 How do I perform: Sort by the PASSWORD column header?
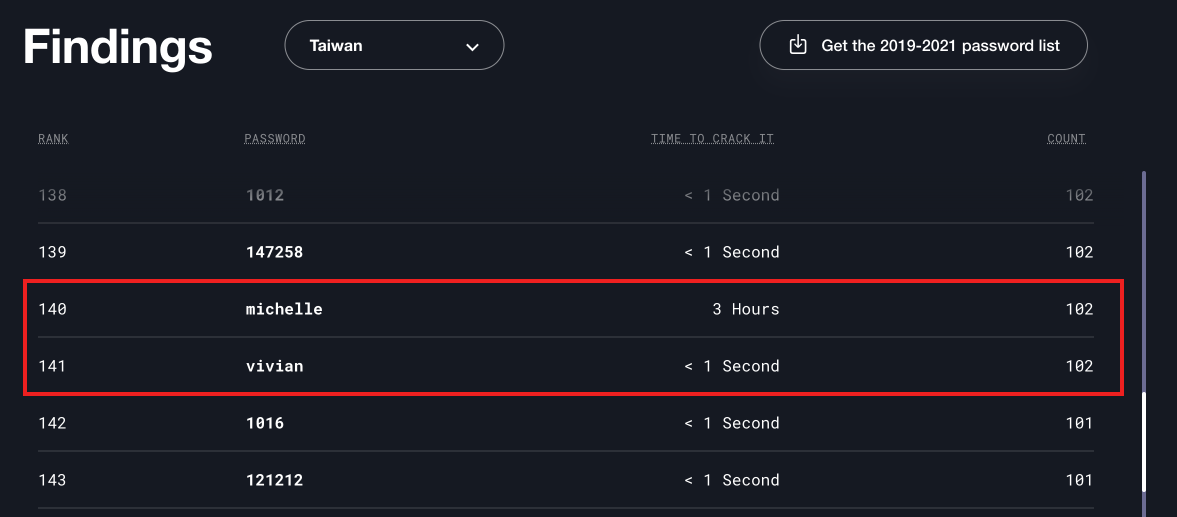pos(275,139)
